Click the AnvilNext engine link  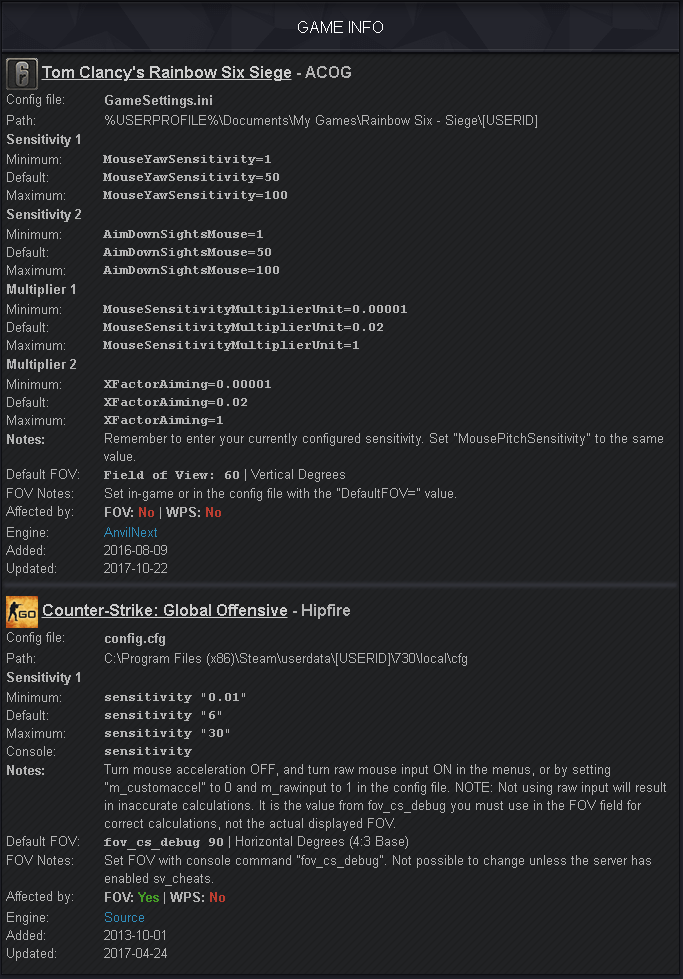point(130,532)
